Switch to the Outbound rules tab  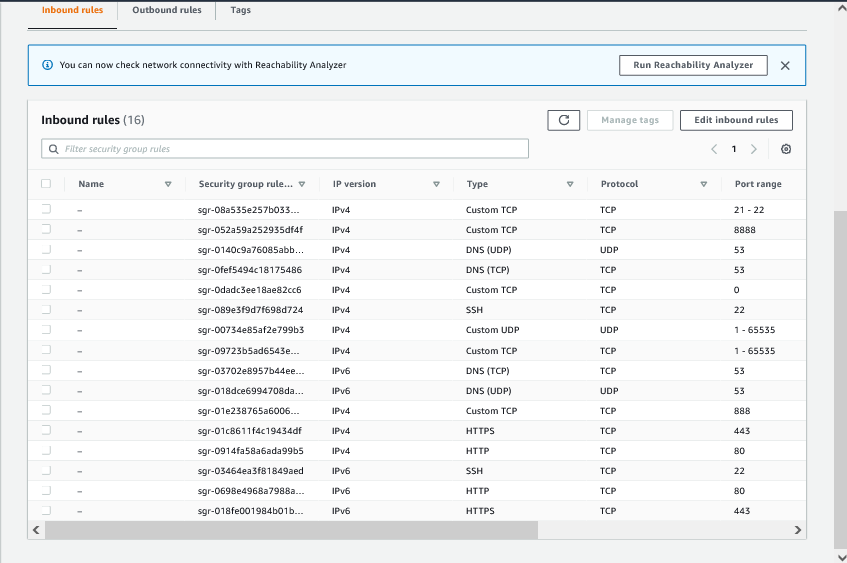[x=167, y=10]
